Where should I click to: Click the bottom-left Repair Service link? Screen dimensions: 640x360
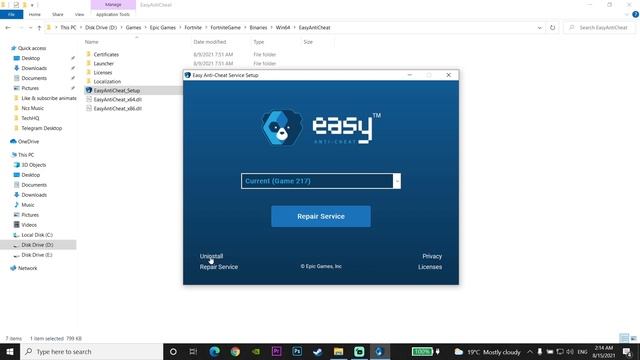(x=218, y=267)
